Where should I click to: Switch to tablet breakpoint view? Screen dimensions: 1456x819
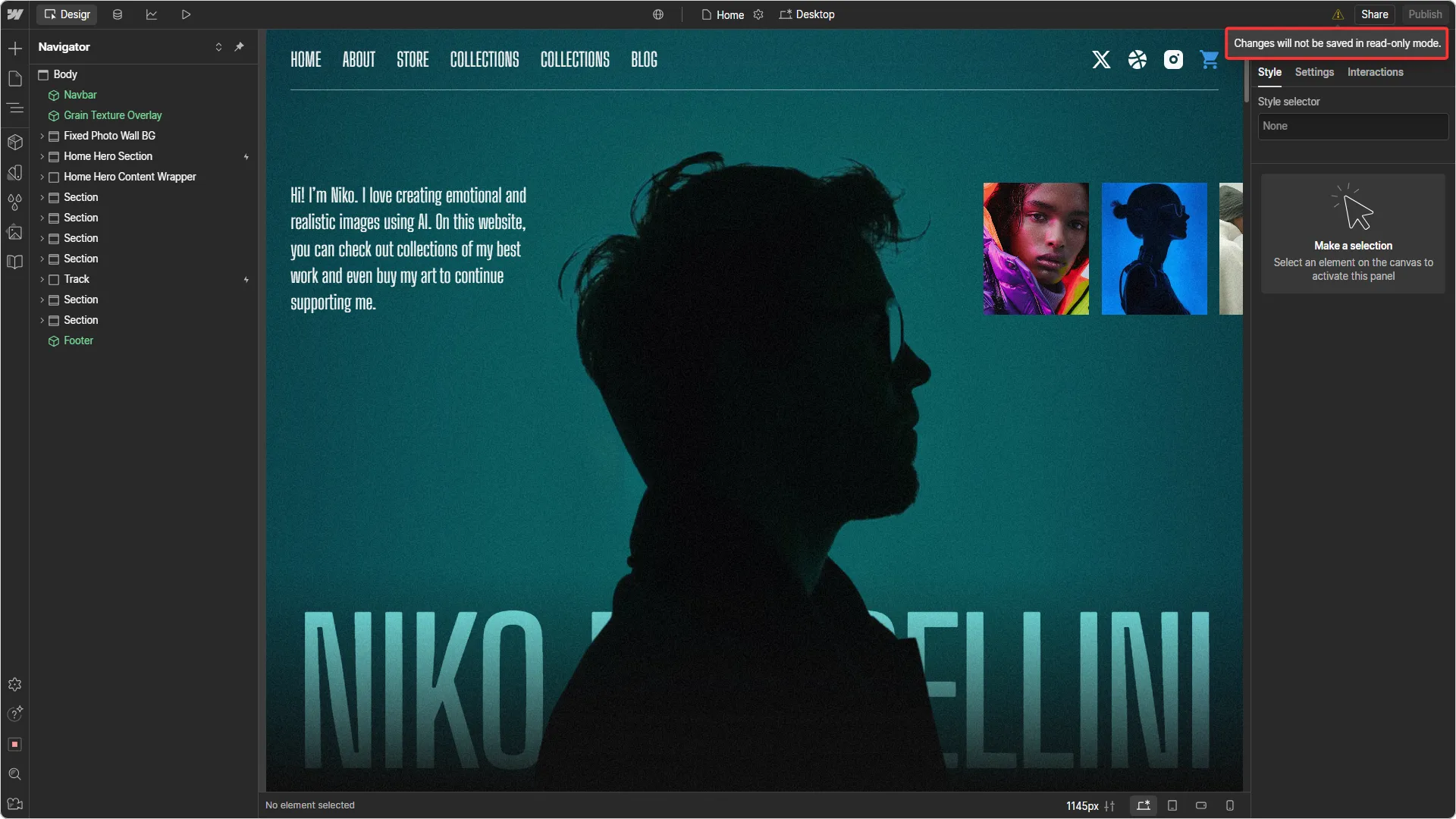coord(1172,805)
